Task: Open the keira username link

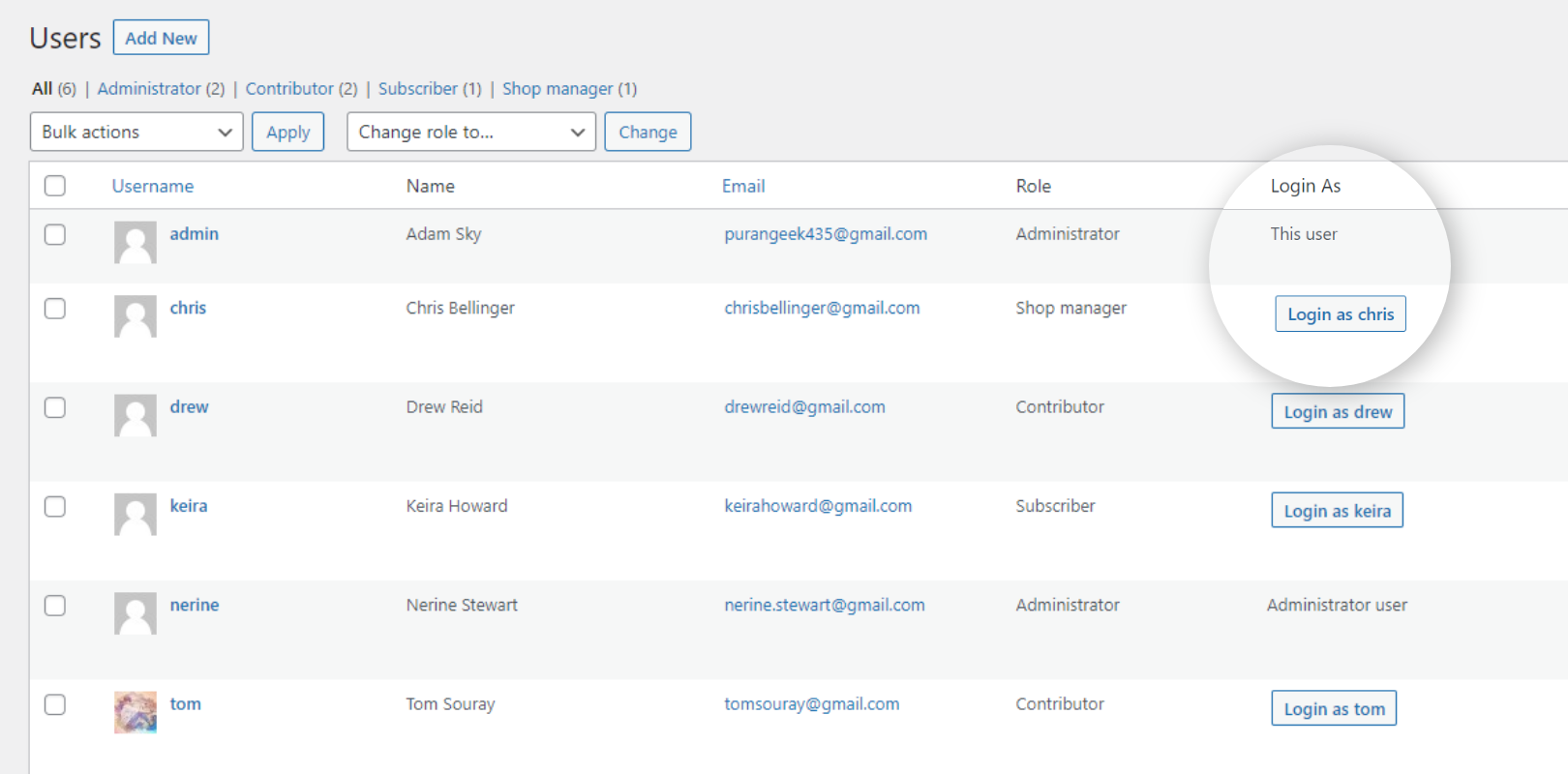Action: tap(189, 506)
